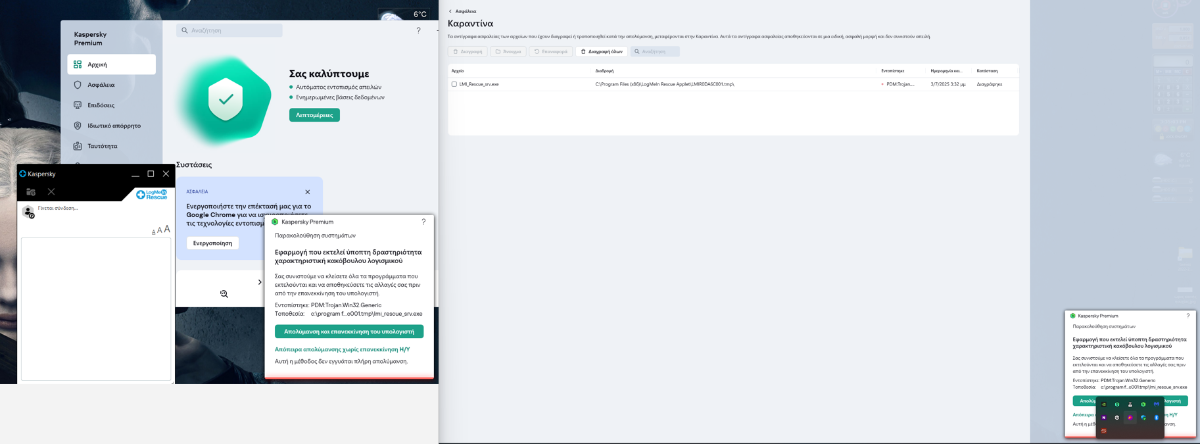Click Ενεργοποίηση to enable the Chrome extension
The image size is (1200, 444).
(212, 243)
